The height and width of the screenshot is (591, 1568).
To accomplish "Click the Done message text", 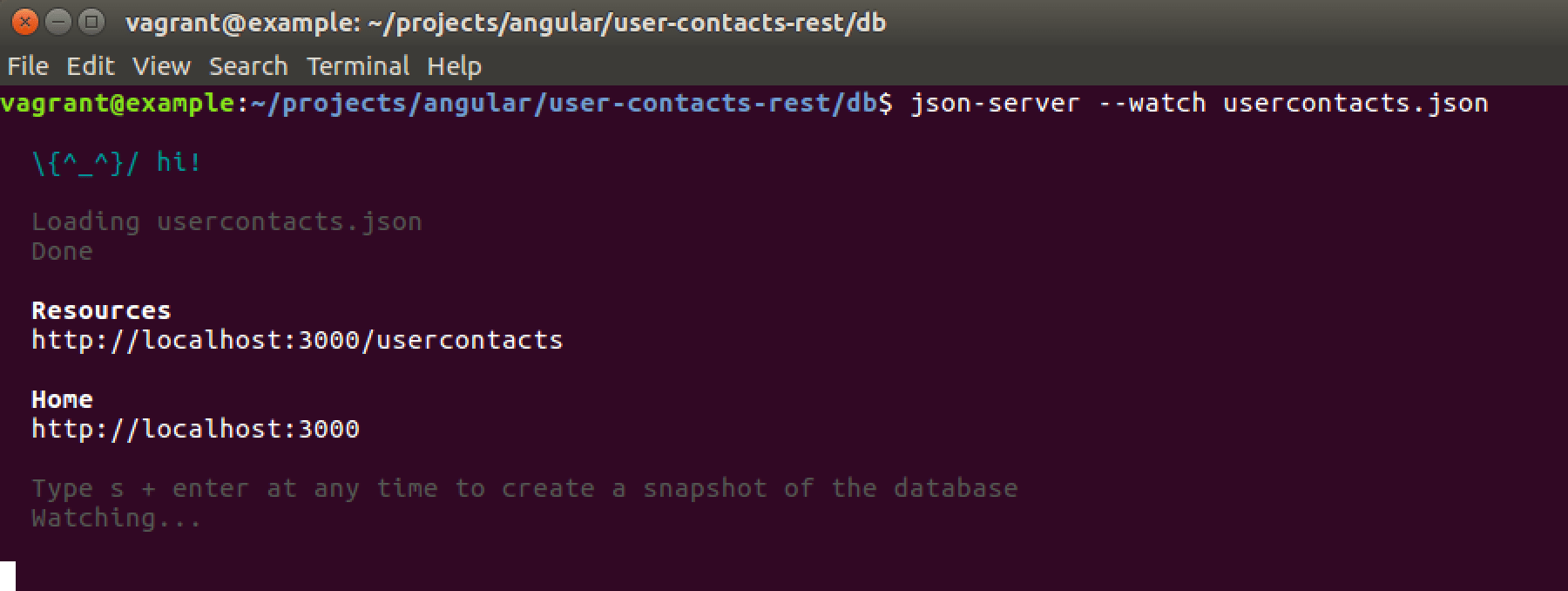I will (x=61, y=250).
